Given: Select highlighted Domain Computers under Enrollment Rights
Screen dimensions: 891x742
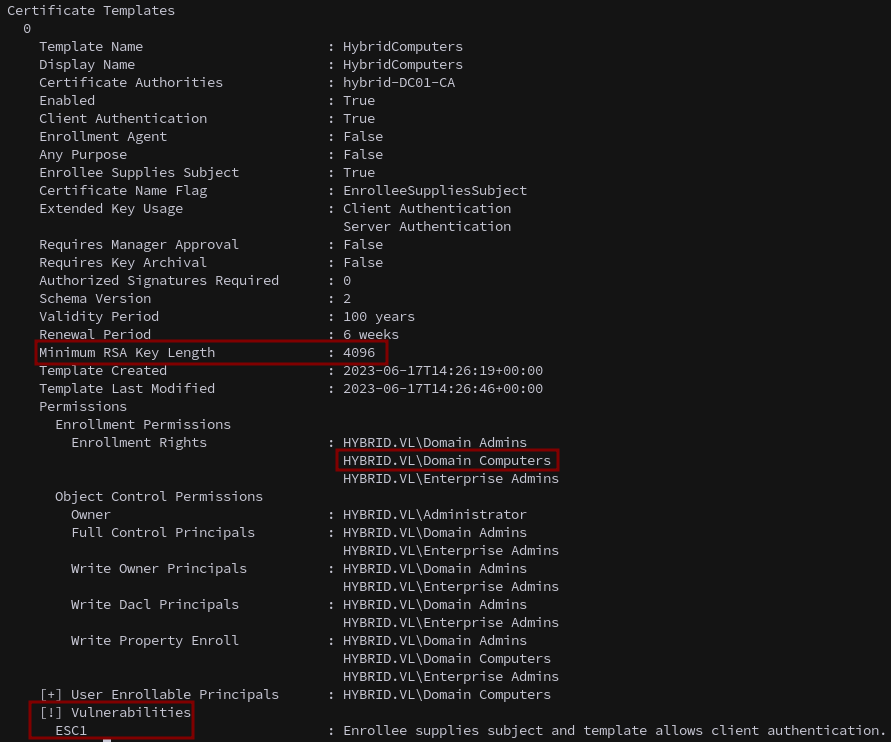Looking at the screenshot, I should pos(446,461).
